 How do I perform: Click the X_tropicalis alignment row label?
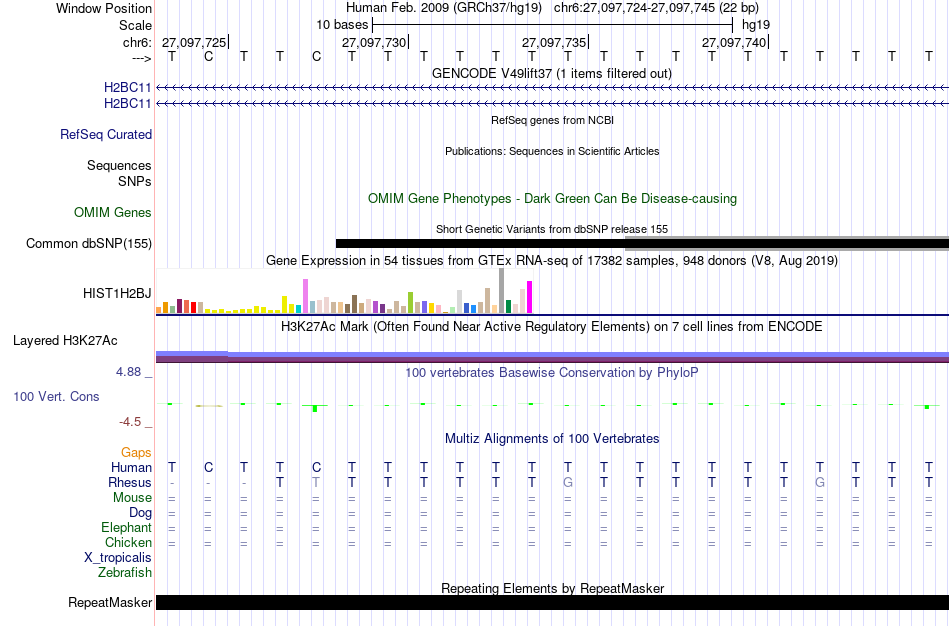click(118, 558)
